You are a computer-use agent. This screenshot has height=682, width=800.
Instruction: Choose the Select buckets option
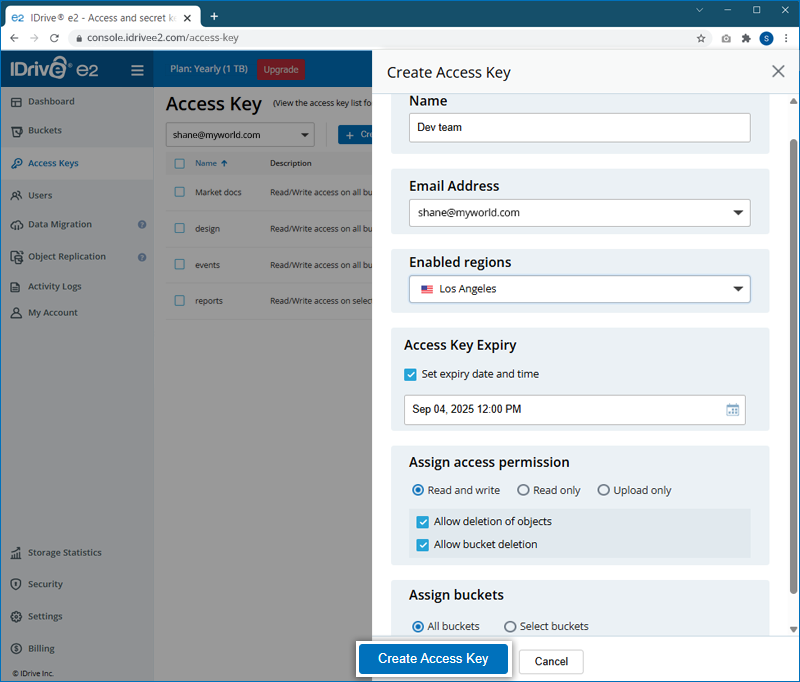tap(510, 627)
